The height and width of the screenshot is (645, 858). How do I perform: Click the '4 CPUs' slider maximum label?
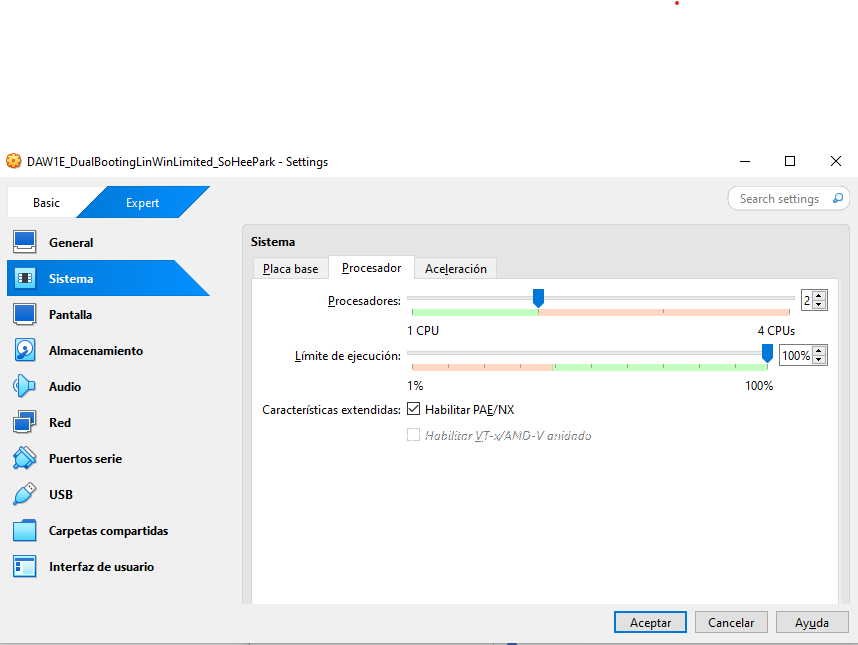coord(776,330)
